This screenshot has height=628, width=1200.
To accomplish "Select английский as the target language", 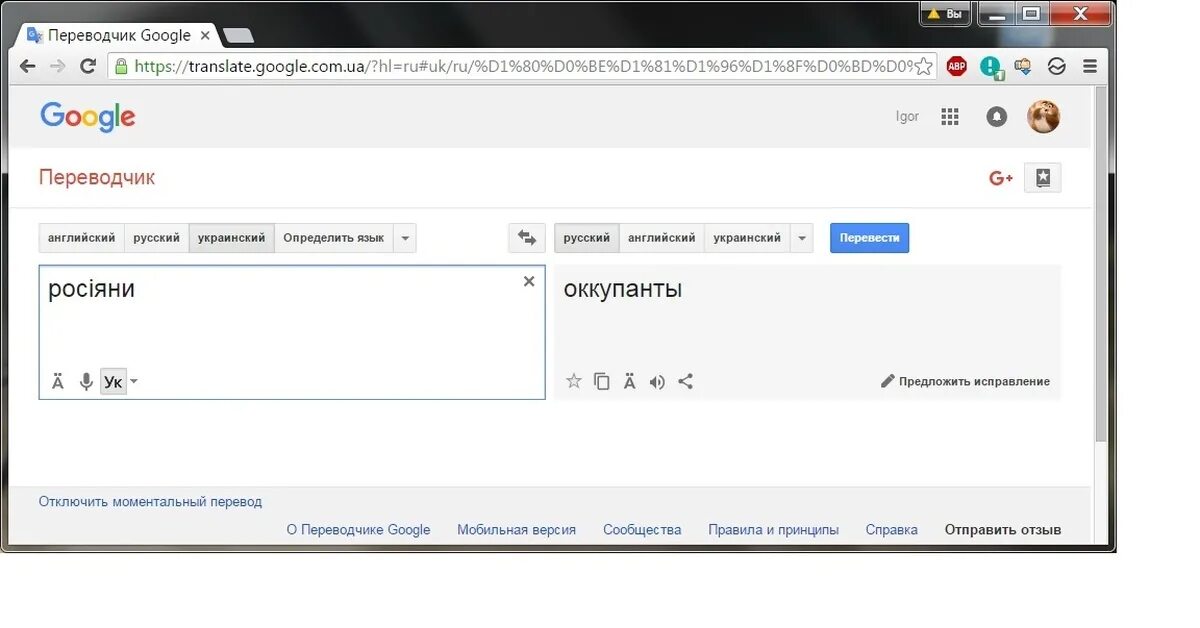I will (662, 238).
